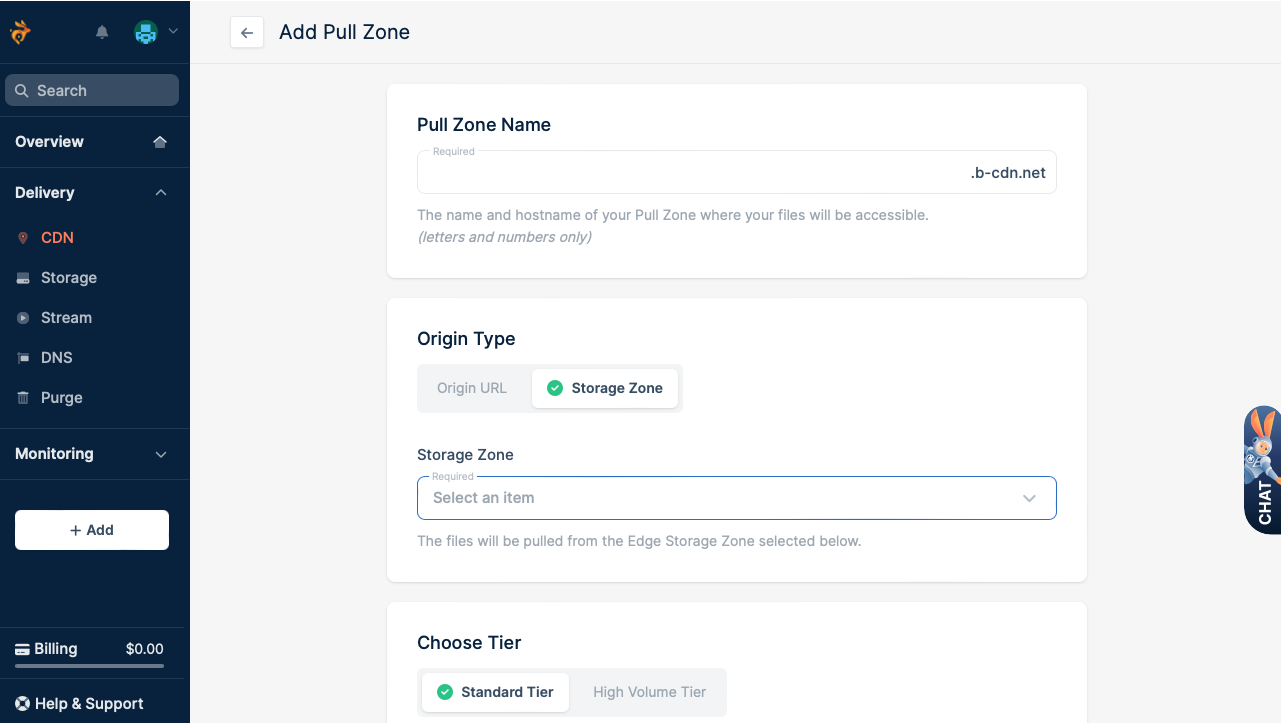
Task: Click the user avatar icon
Action: click(x=146, y=32)
